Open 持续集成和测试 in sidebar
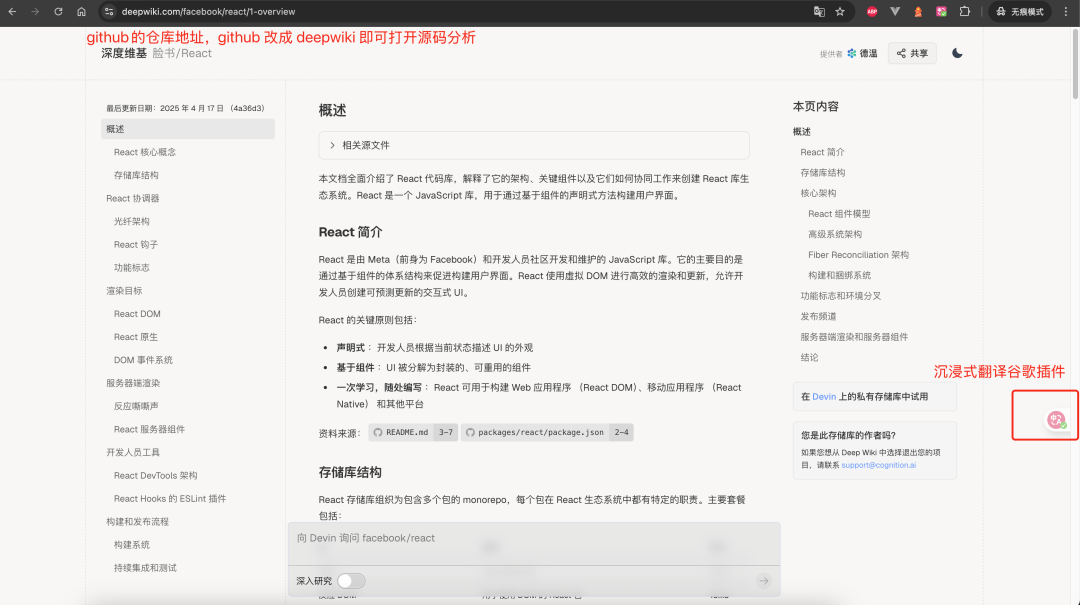Screen dimensions: 1080x605 [145, 568]
